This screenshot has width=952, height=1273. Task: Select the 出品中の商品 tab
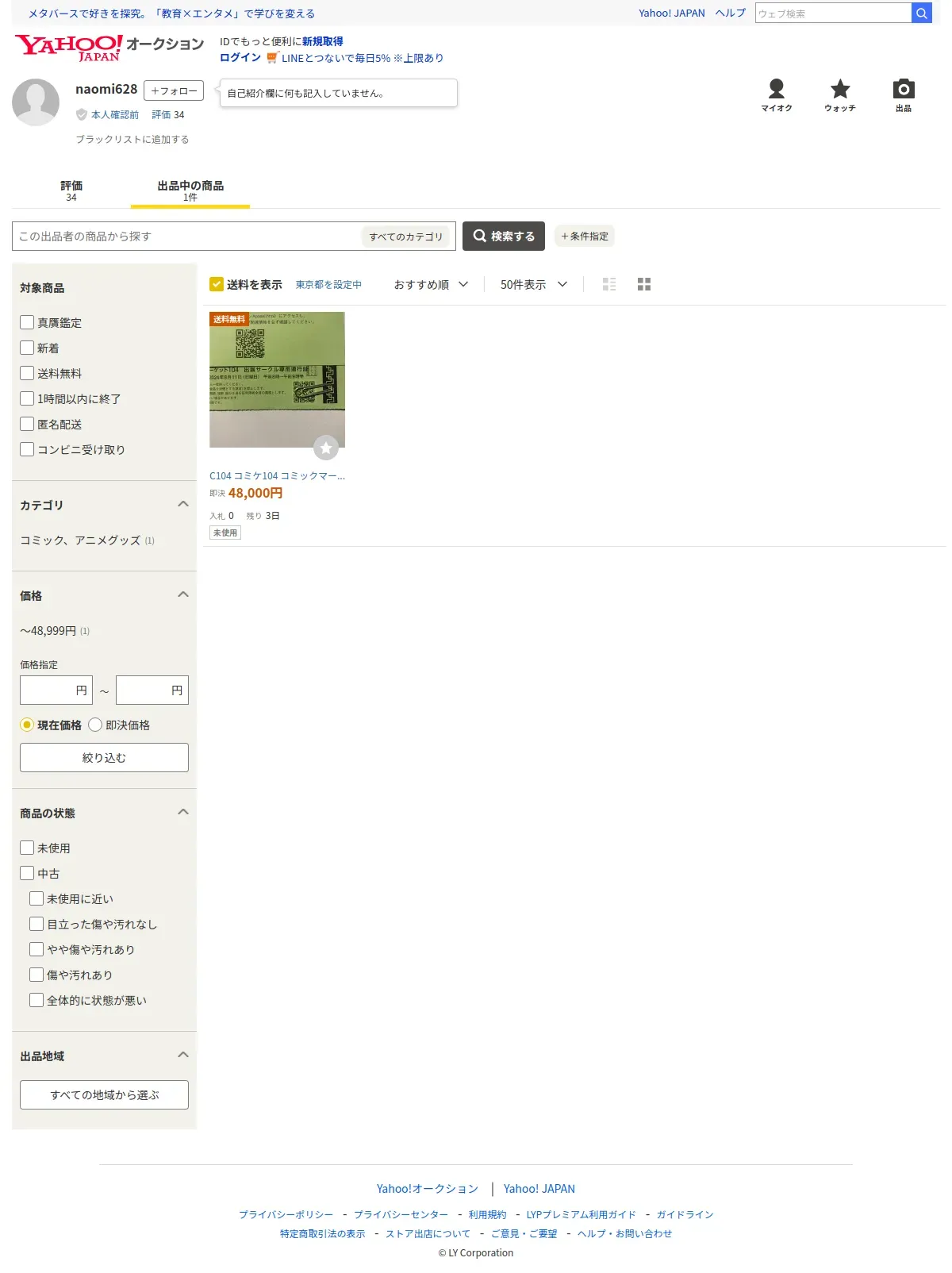190,190
